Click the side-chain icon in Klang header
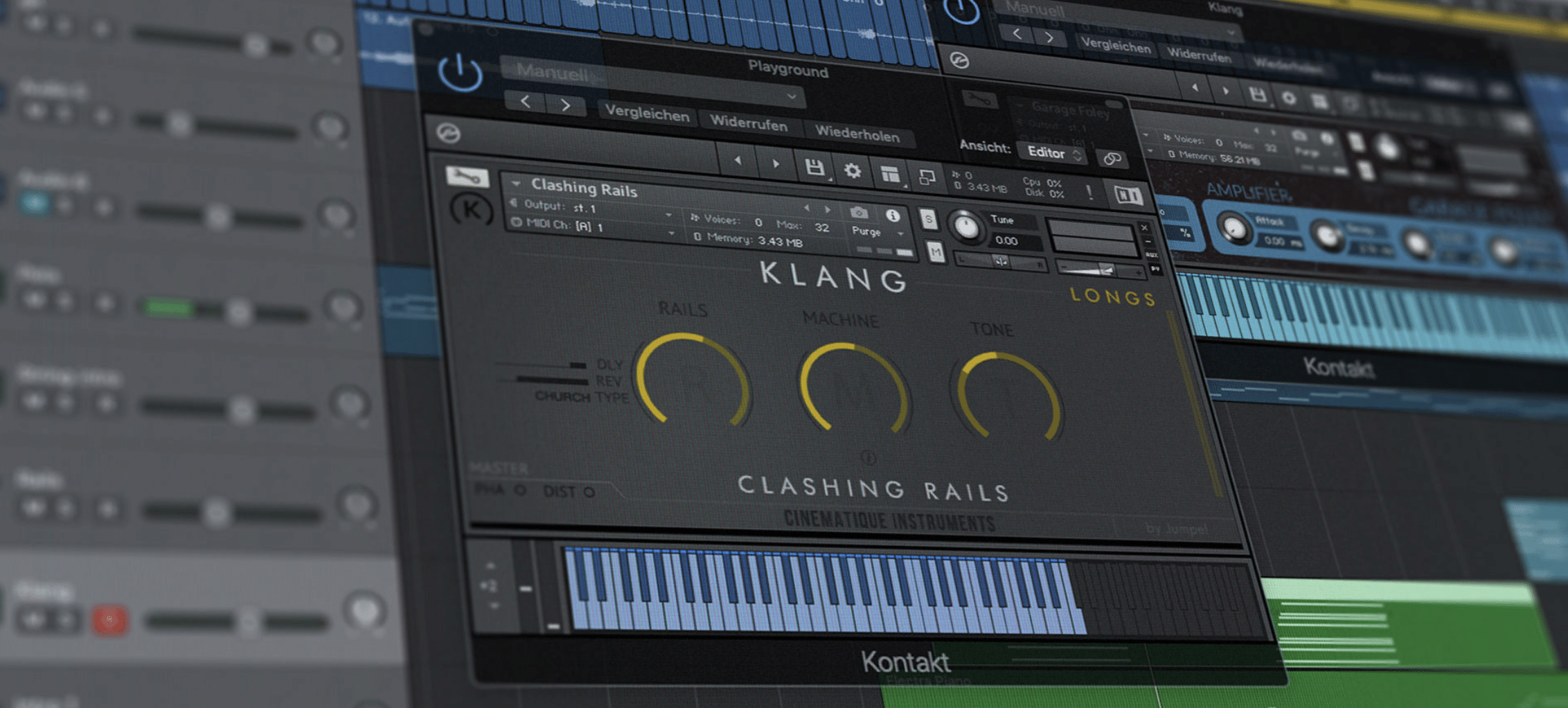Image resolution: width=1568 pixels, height=708 pixels. tap(959, 61)
